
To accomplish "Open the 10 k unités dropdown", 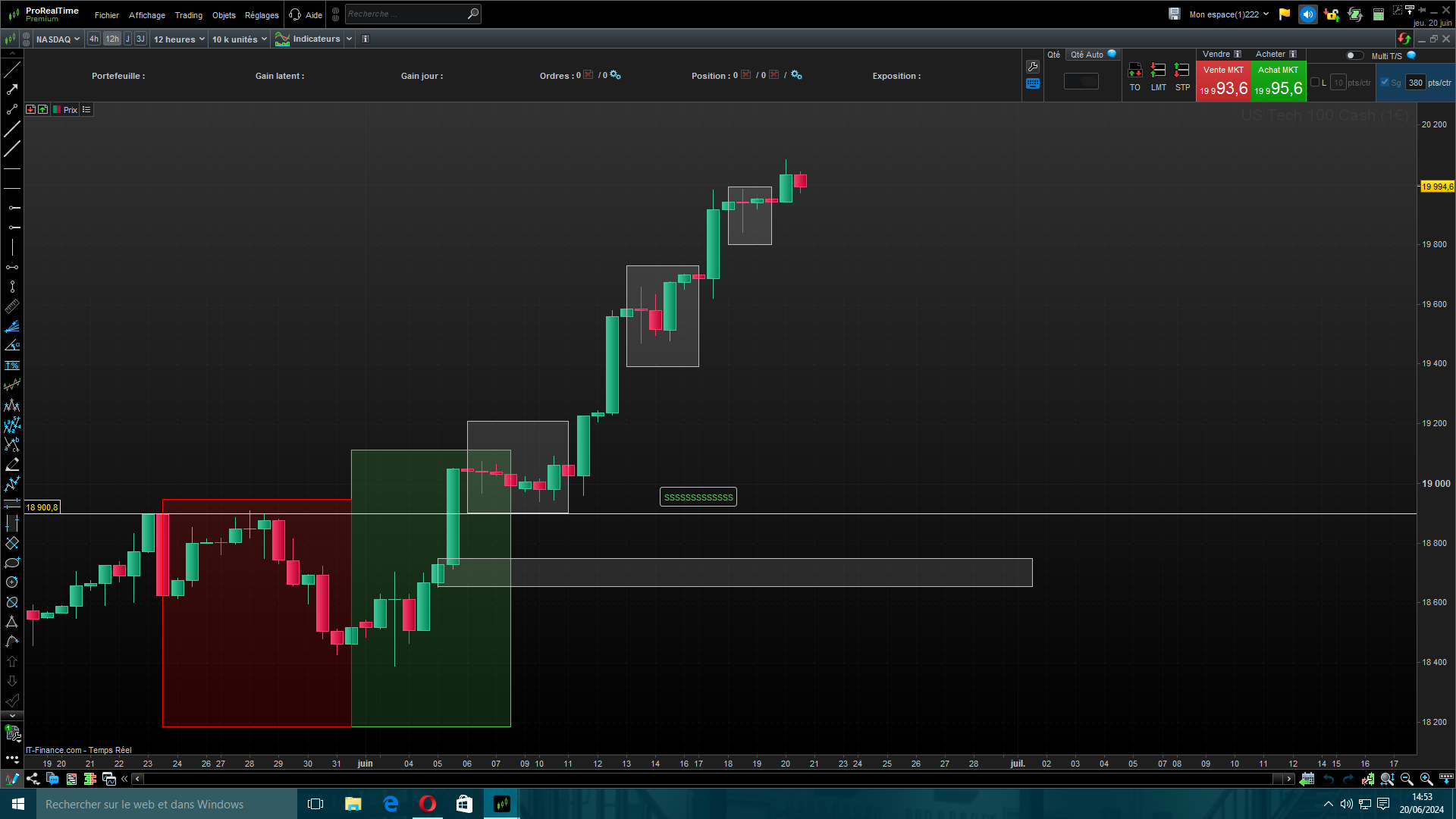I will pyautogui.click(x=239, y=39).
